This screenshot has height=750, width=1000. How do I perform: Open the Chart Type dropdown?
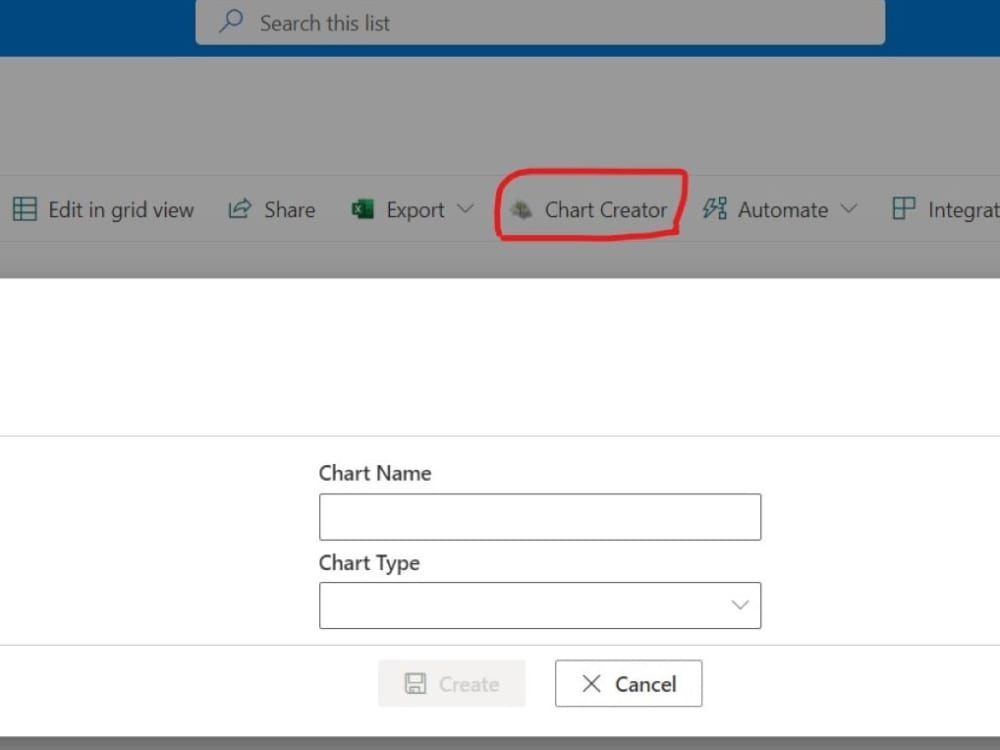pyautogui.click(x=740, y=604)
